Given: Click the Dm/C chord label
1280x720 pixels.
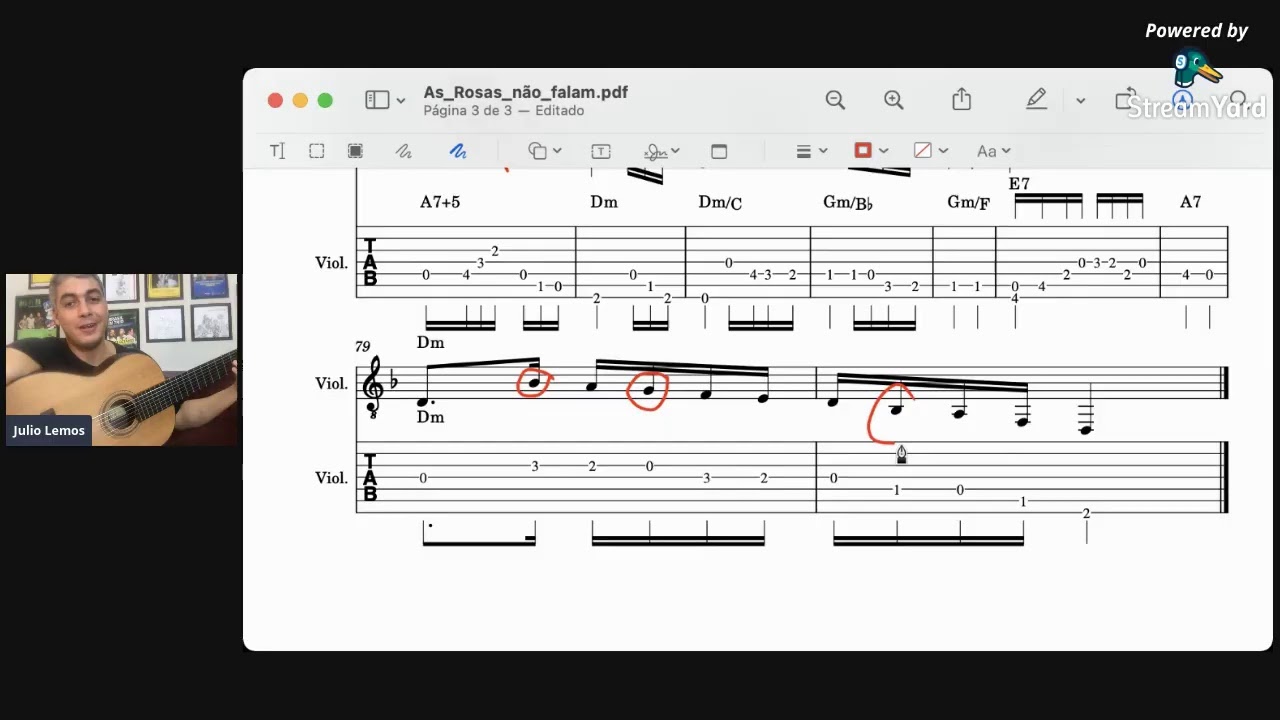Looking at the screenshot, I should (720, 203).
